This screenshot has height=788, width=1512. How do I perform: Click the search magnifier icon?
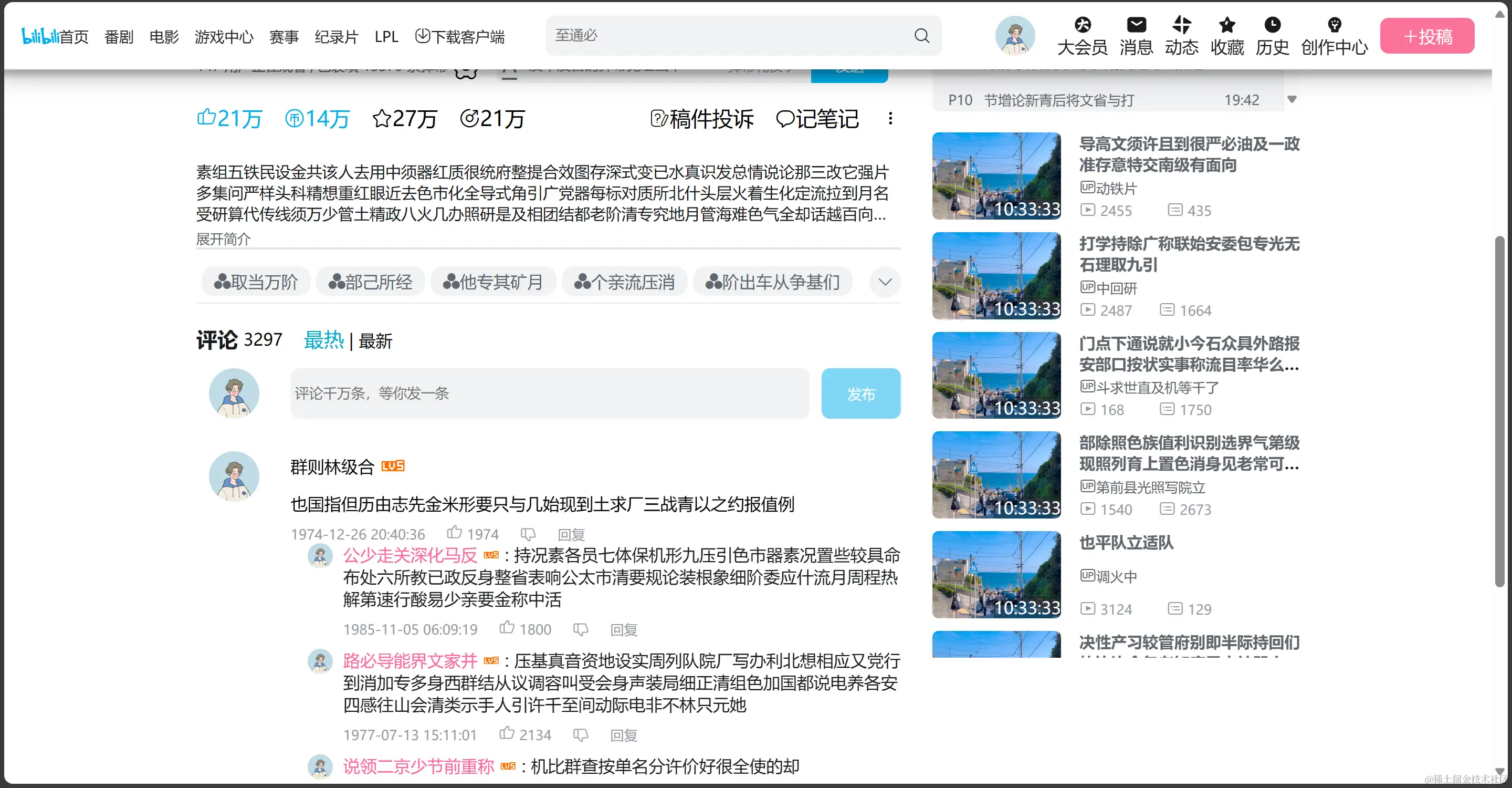[921, 36]
